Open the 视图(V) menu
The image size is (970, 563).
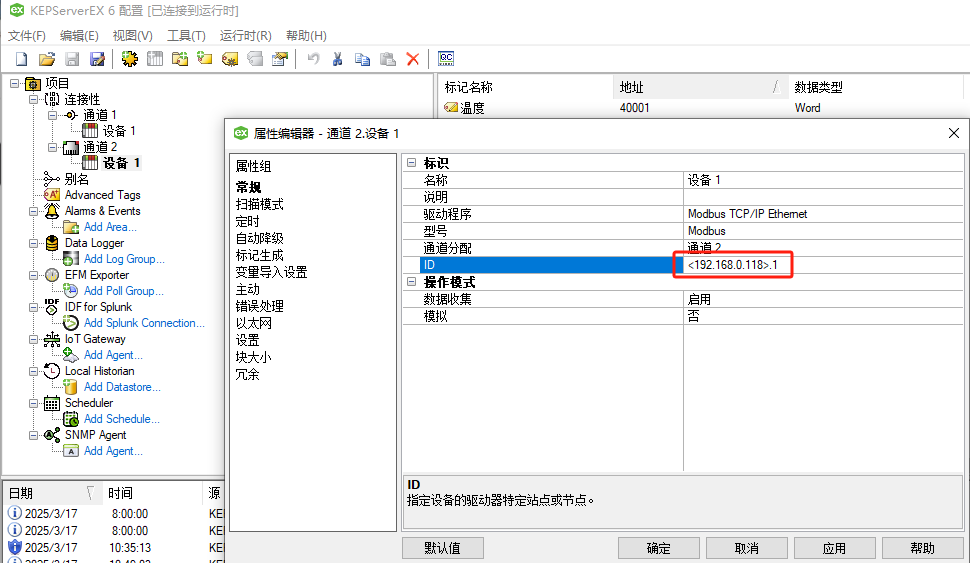point(132,36)
